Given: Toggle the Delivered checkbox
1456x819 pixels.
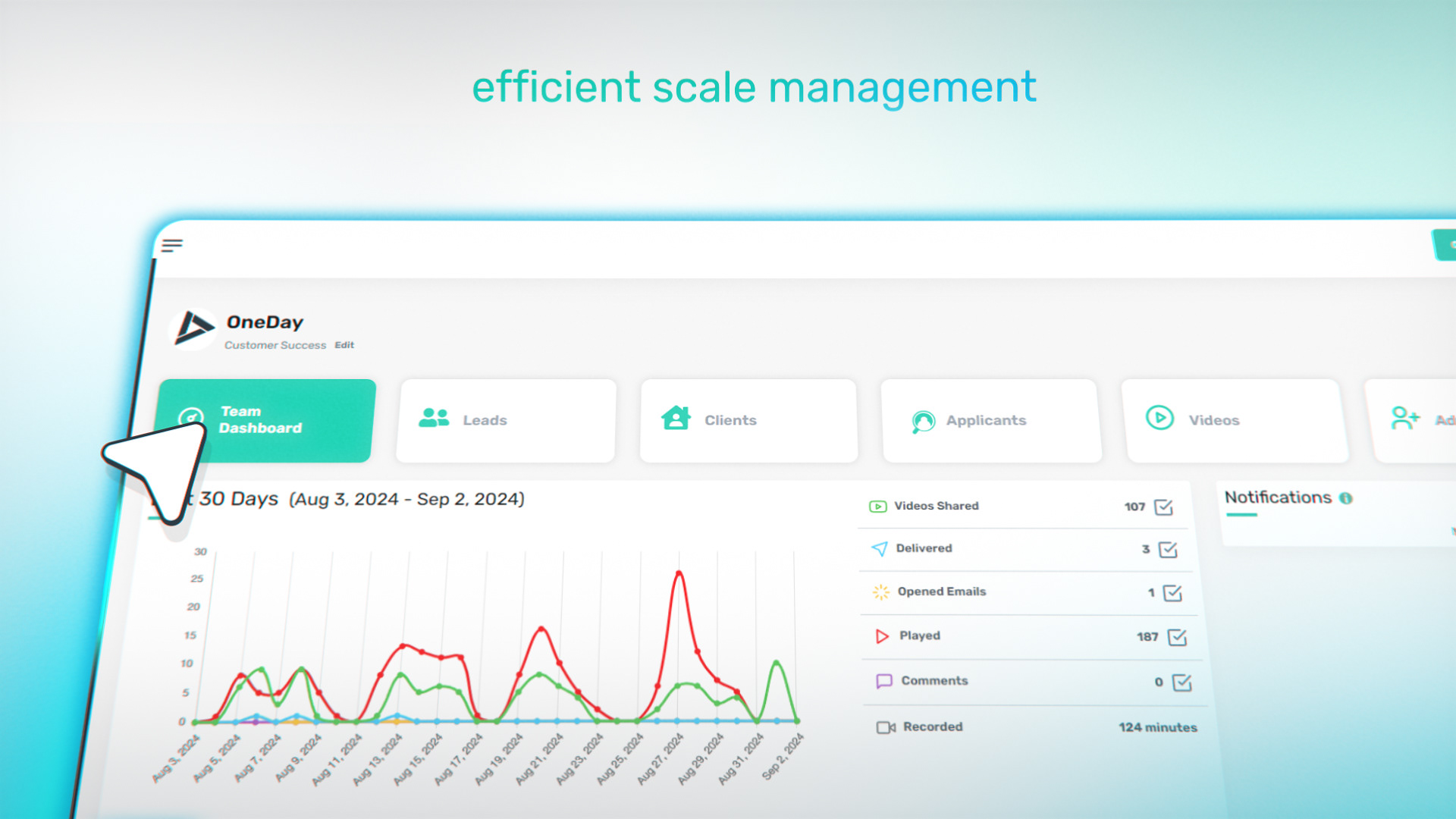Looking at the screenshot, I should click(x=1168, y=549).
